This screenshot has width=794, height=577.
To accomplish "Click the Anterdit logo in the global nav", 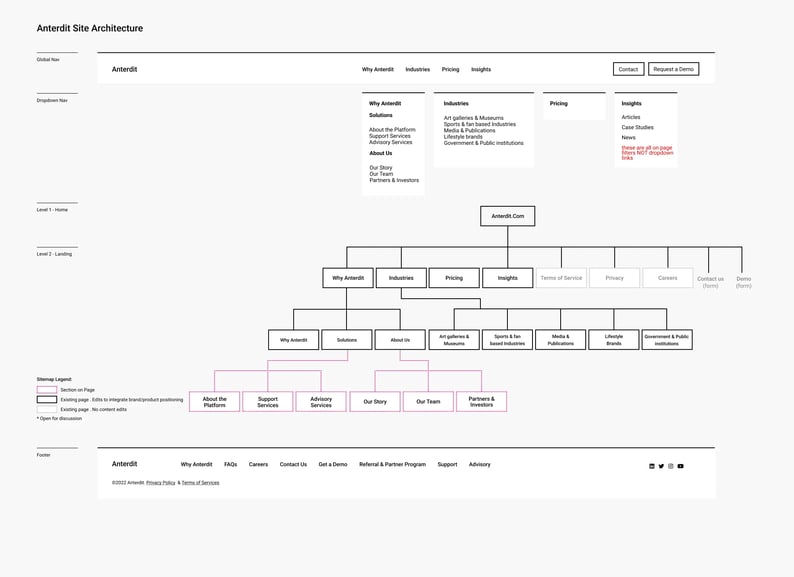I will coord(125,69).
